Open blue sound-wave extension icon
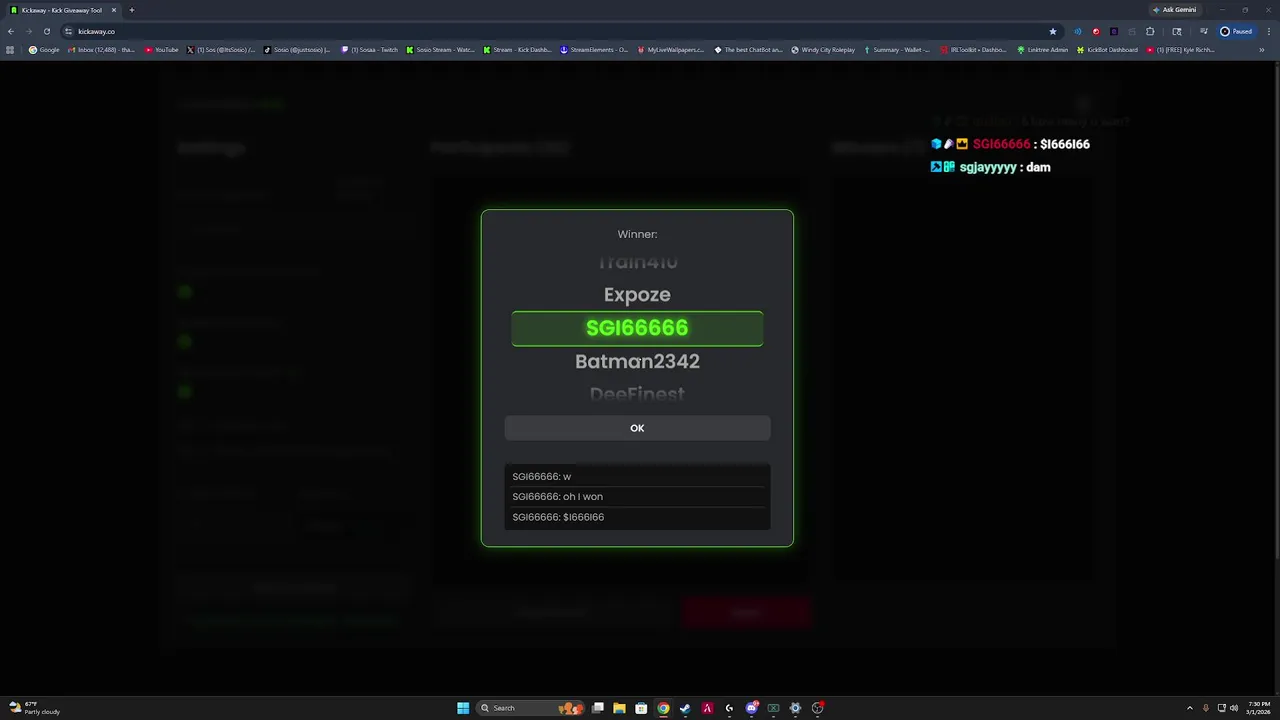1280x720 pixels. pyautogui.click(x=1078, y=31)
